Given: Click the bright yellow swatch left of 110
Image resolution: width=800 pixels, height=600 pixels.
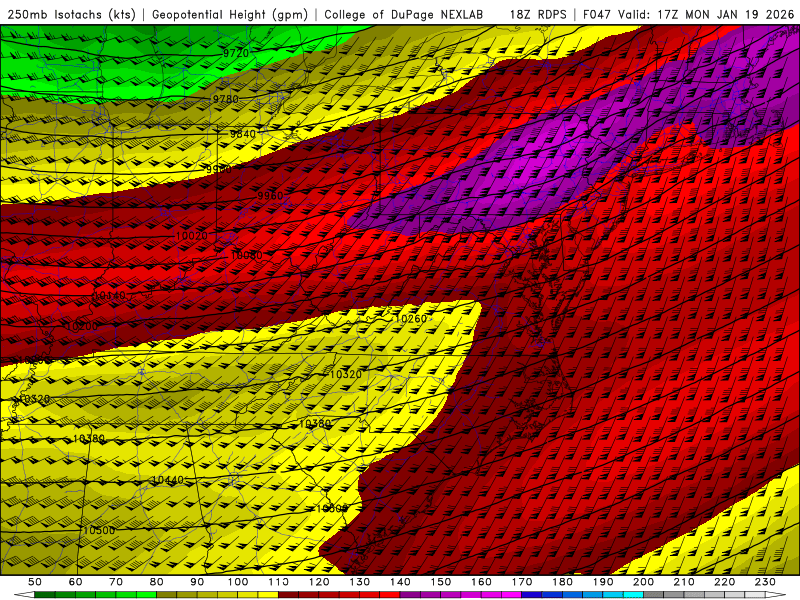Looking at the screenshot, I should (x=268, y=595).
